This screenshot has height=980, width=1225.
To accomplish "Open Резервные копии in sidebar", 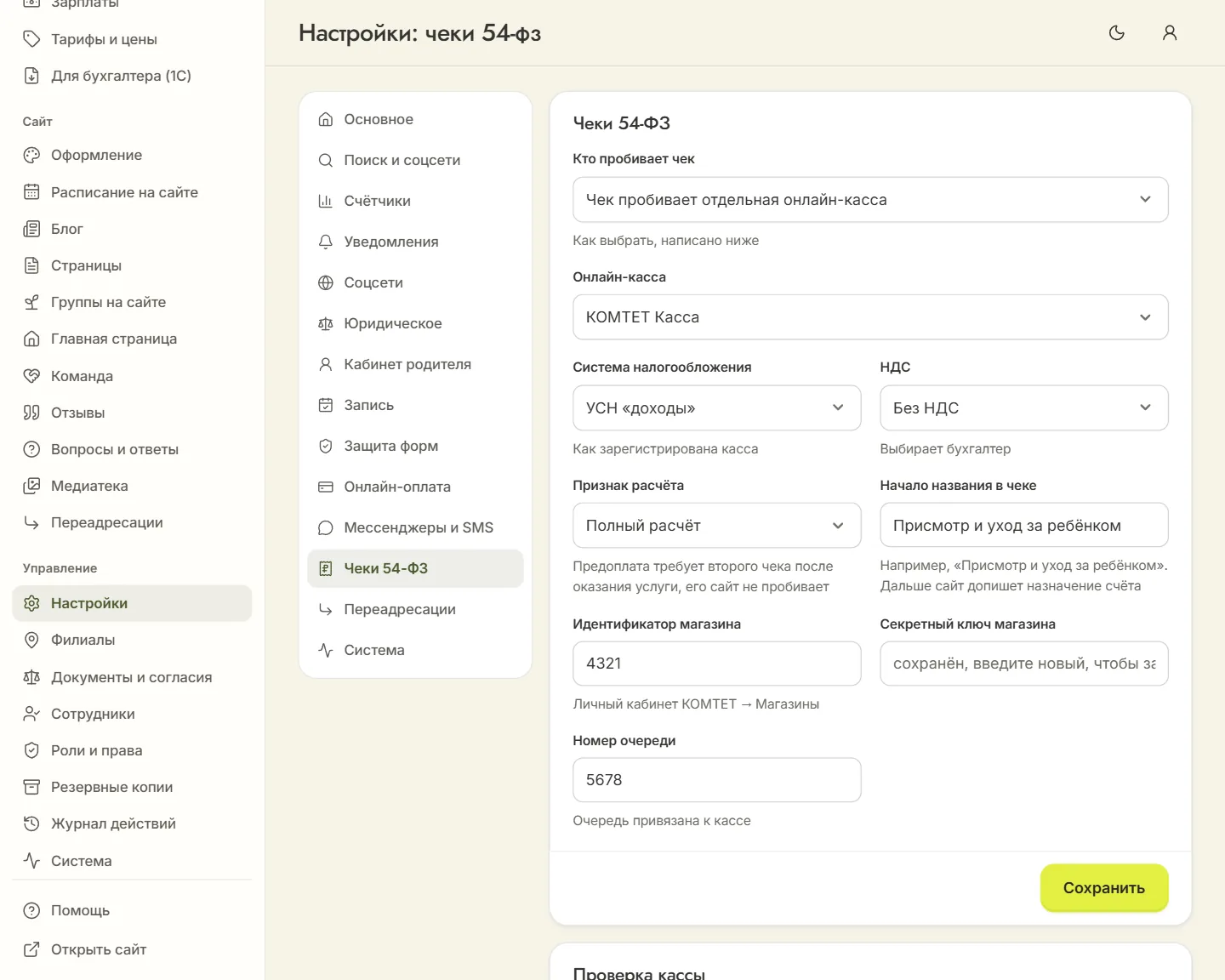I will tap(132, 787).
